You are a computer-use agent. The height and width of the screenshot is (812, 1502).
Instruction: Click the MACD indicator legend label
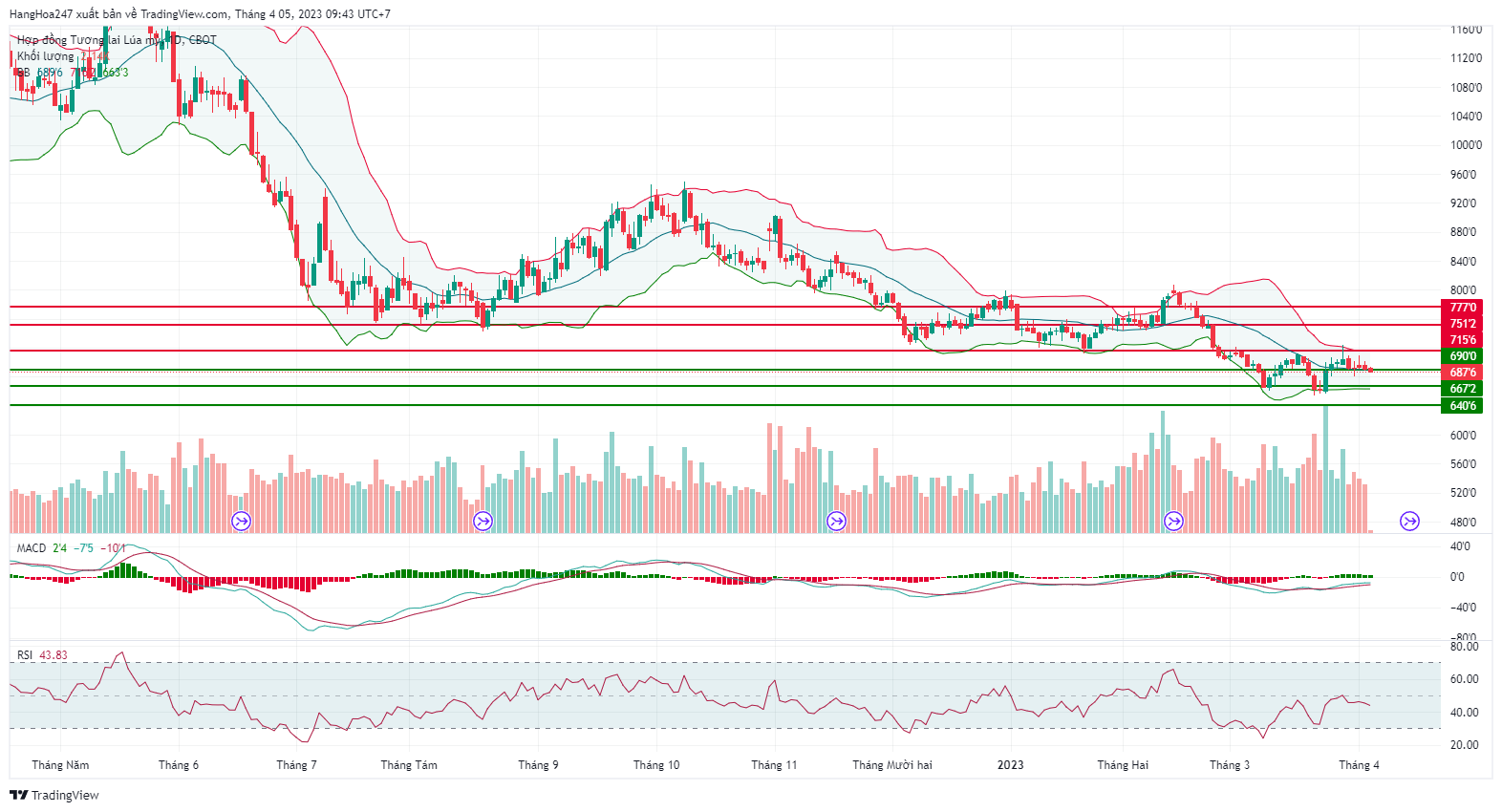pos(32,548)
